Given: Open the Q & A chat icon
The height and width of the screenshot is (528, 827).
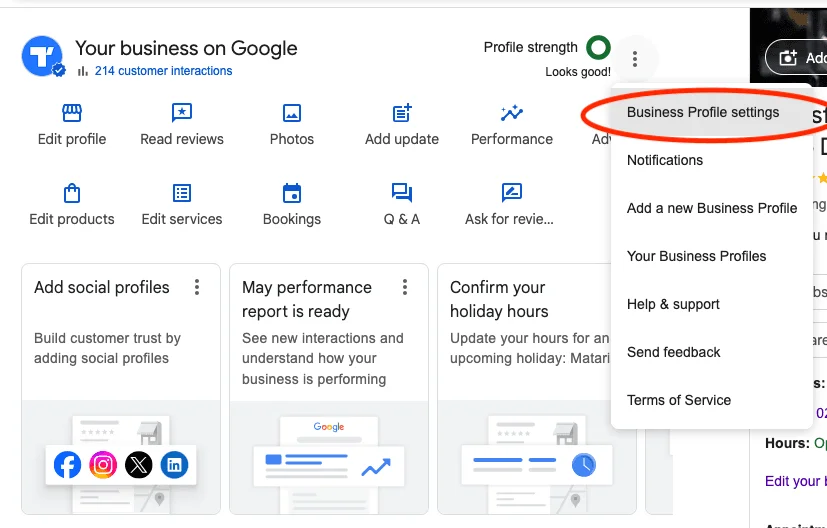Looking at the screenshot, I should tap(402, 193).
